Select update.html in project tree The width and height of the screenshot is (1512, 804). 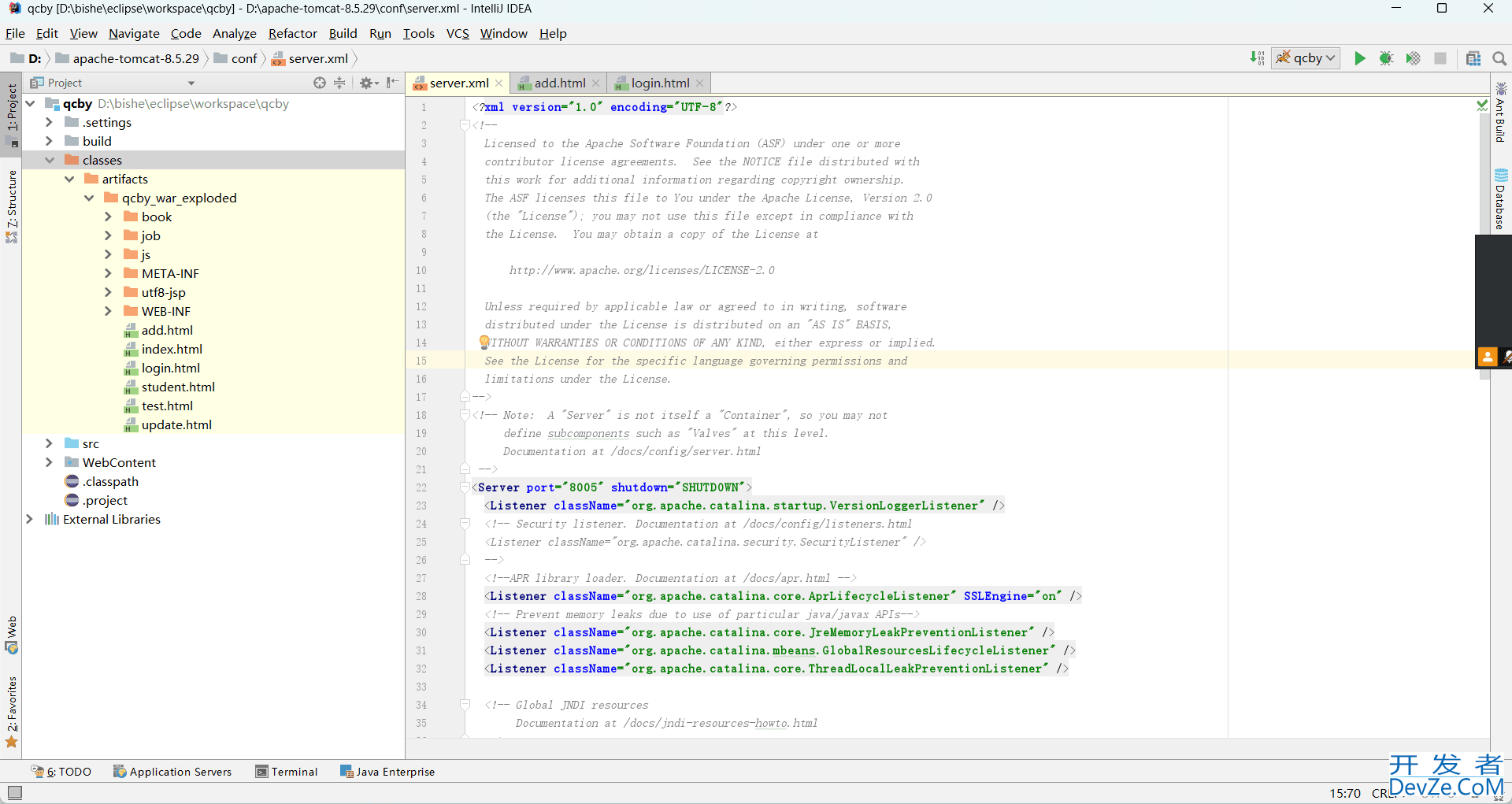pos(176,425)
